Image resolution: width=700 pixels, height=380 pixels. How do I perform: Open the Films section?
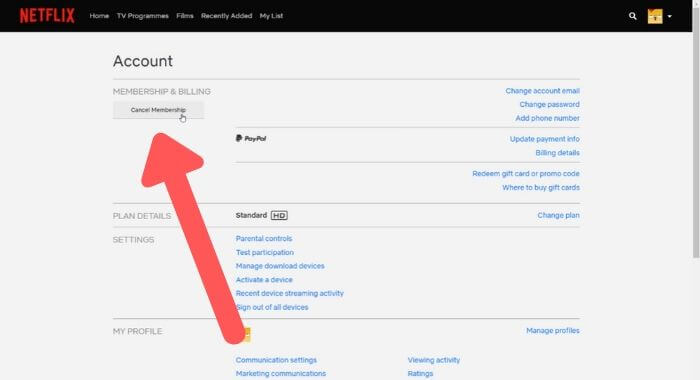[x=185, y=16]
